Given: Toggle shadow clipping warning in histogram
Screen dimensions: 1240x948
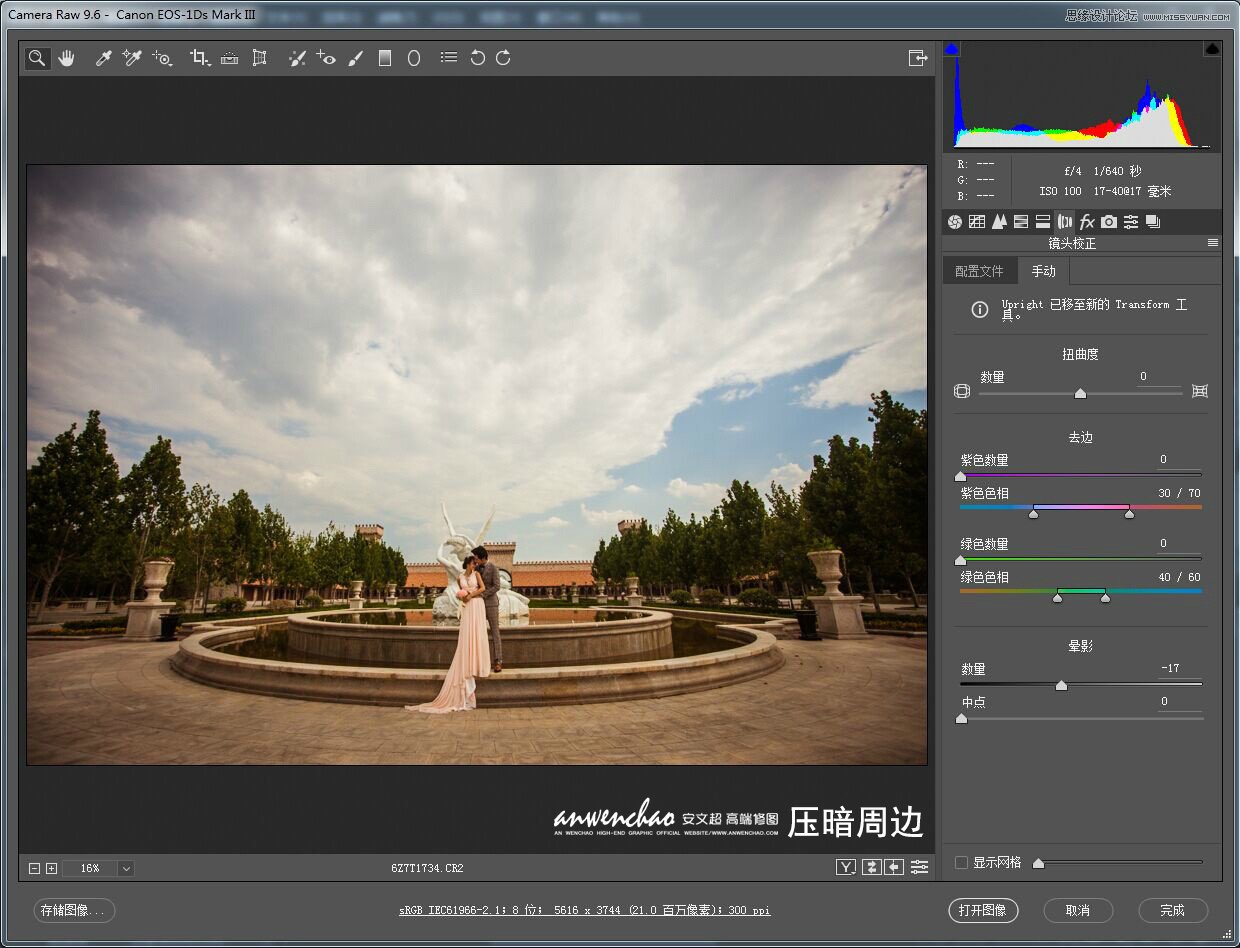Looking at the screenshot, I should click(x=952, y=48).
